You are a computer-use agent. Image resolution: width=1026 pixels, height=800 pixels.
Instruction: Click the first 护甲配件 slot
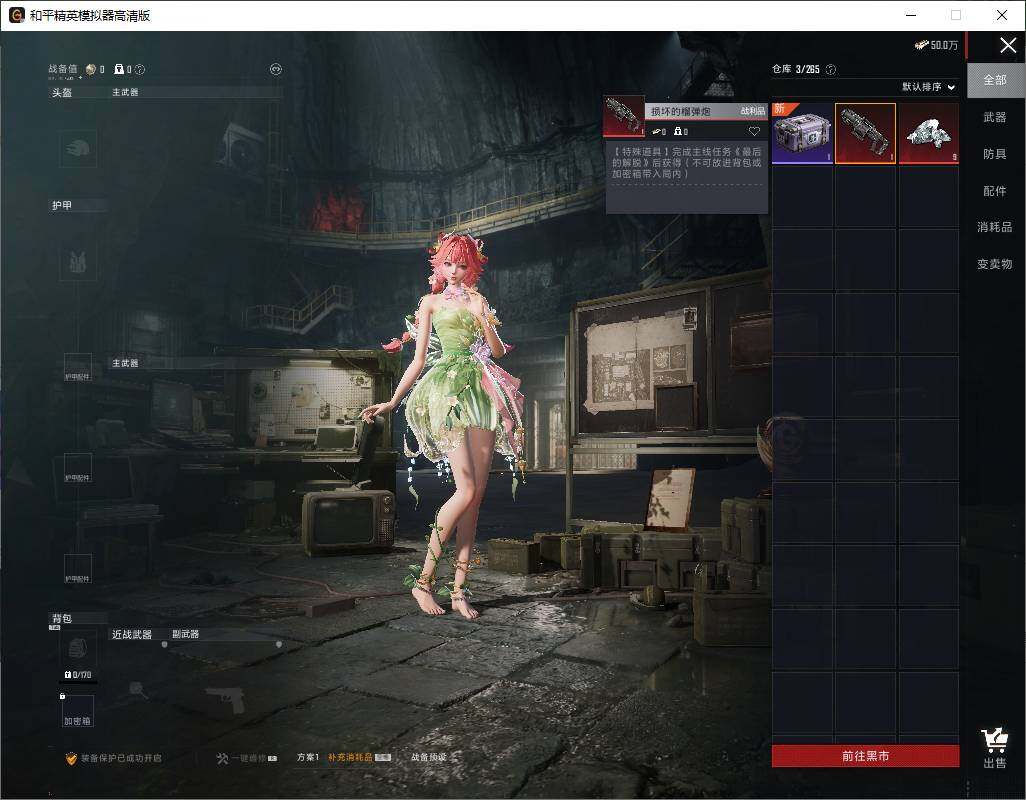(78, 367)
